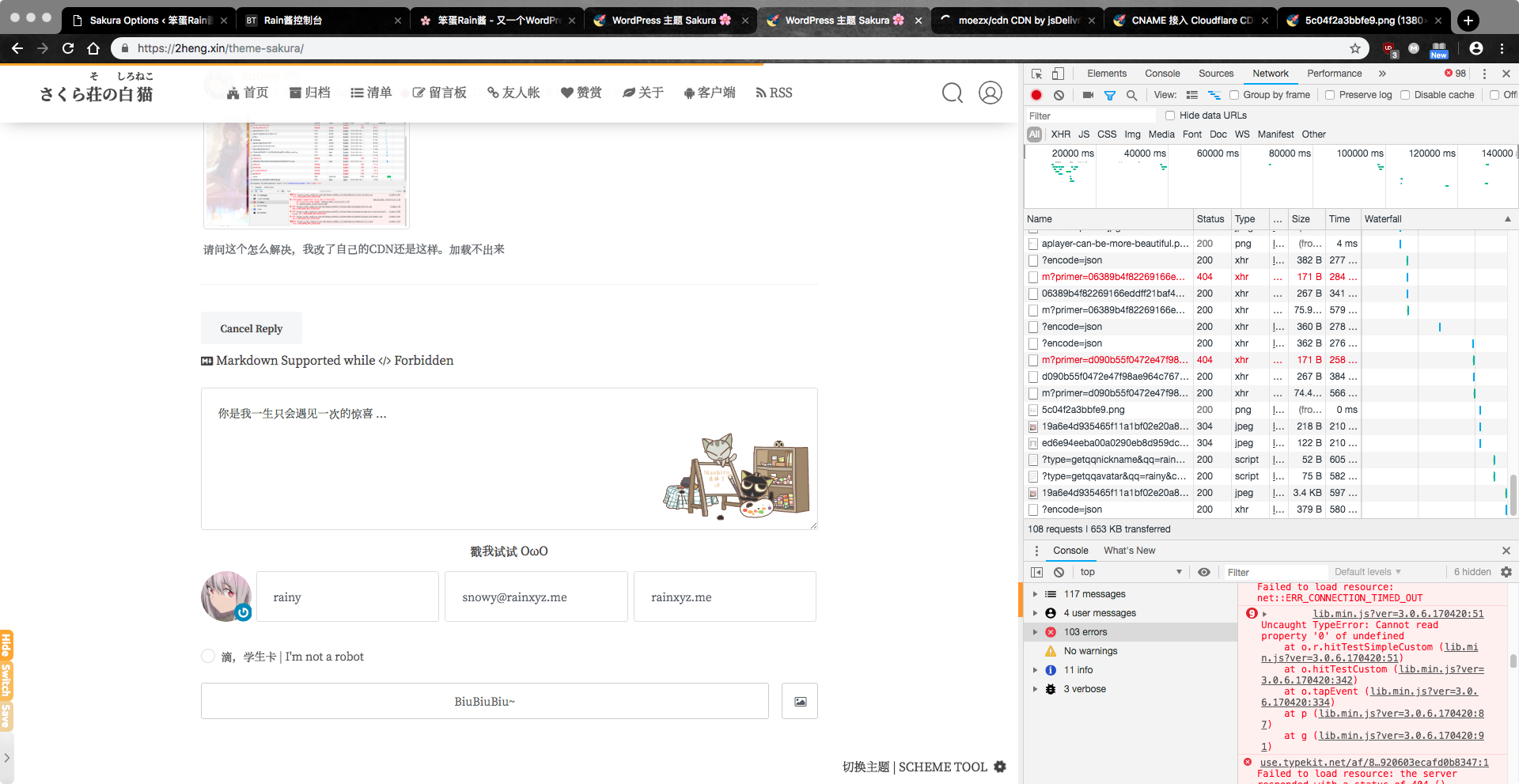Toggle the device toolbar icon in DevTools

point(1058,74)
